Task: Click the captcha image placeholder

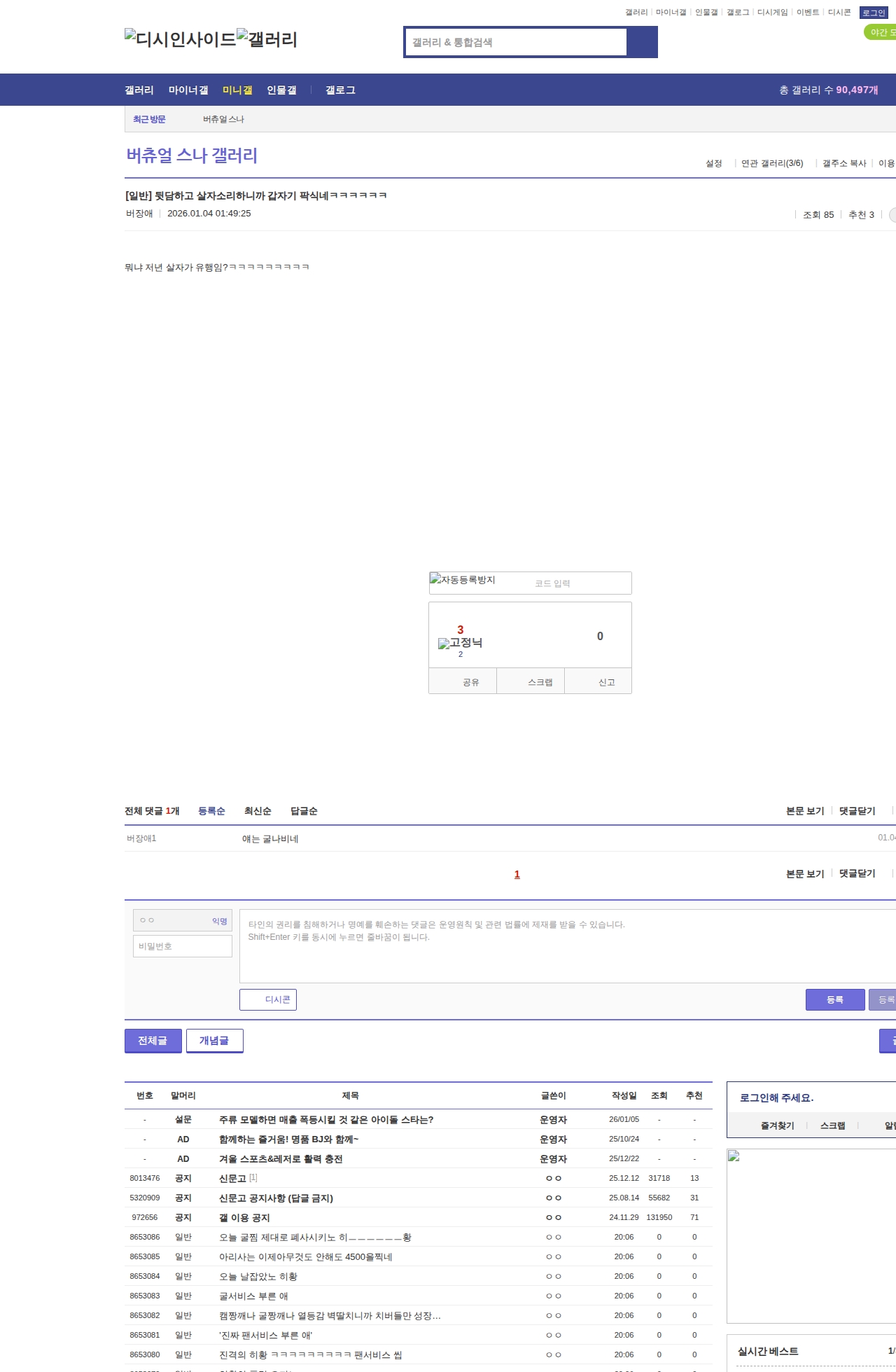Action: (463, 580)
